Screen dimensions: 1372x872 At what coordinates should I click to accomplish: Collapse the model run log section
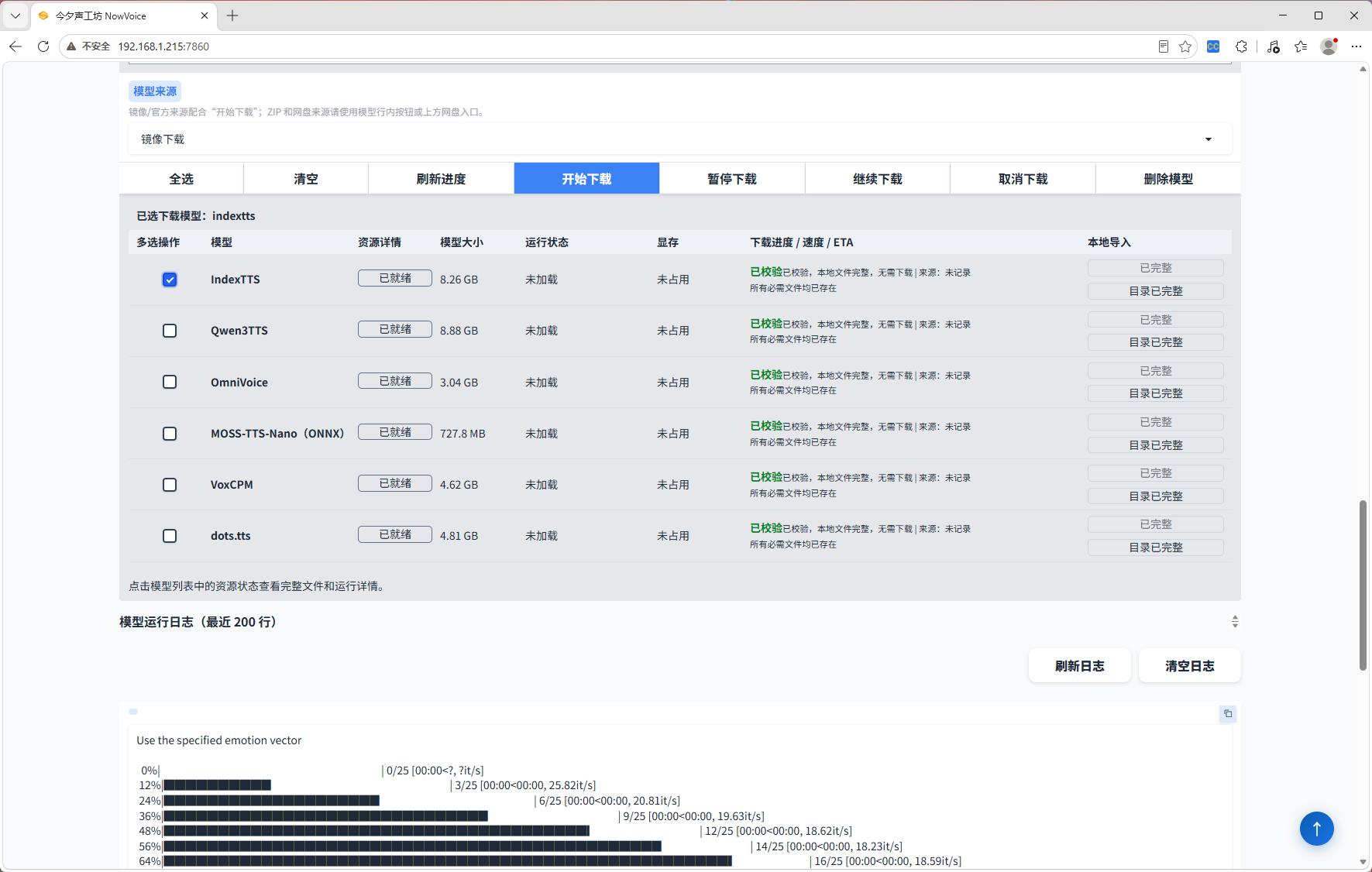click(1235, 622)
